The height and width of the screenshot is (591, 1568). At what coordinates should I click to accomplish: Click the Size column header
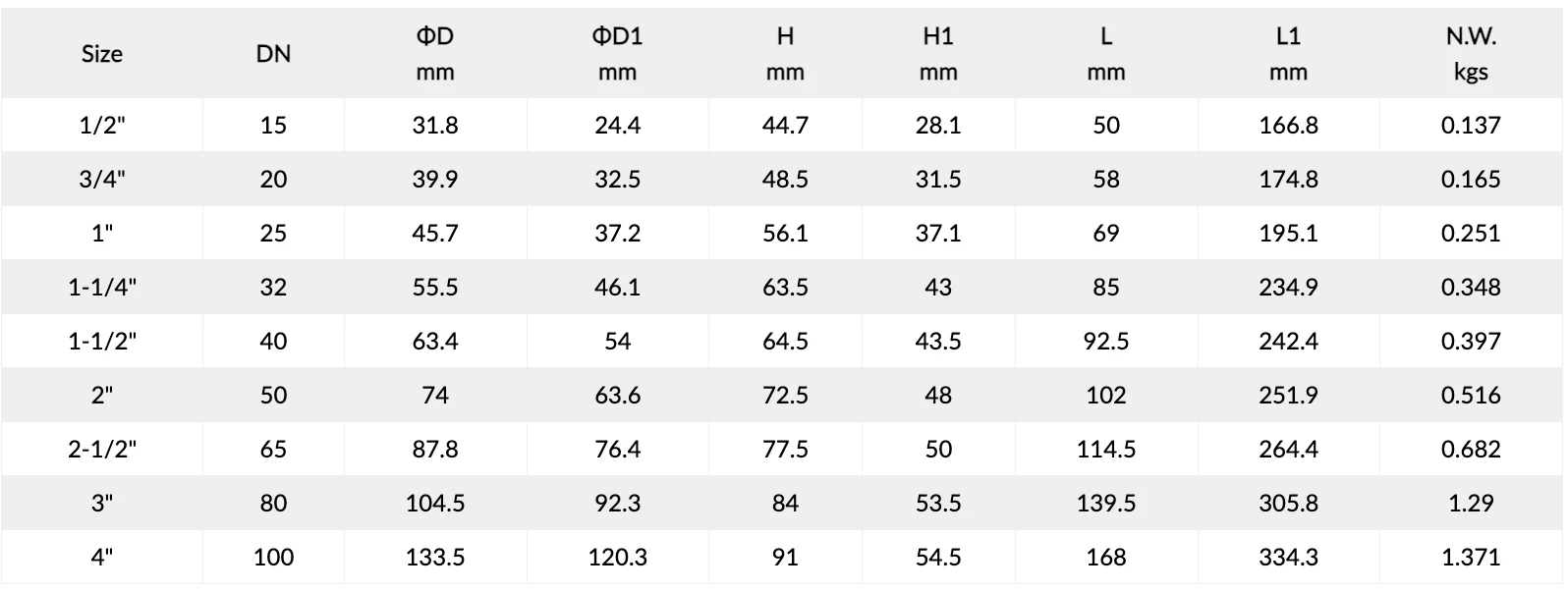pyautogui.click(x=102, y=54)
